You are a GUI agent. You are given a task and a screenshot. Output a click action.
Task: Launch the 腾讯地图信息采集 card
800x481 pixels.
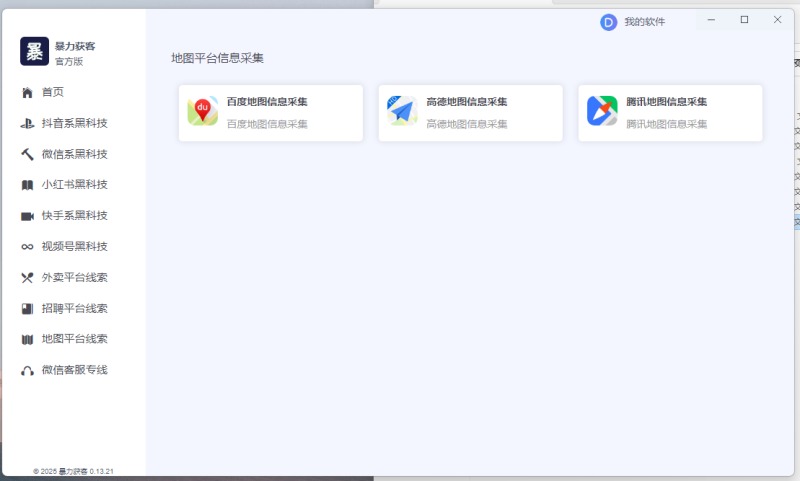[670, 113]
